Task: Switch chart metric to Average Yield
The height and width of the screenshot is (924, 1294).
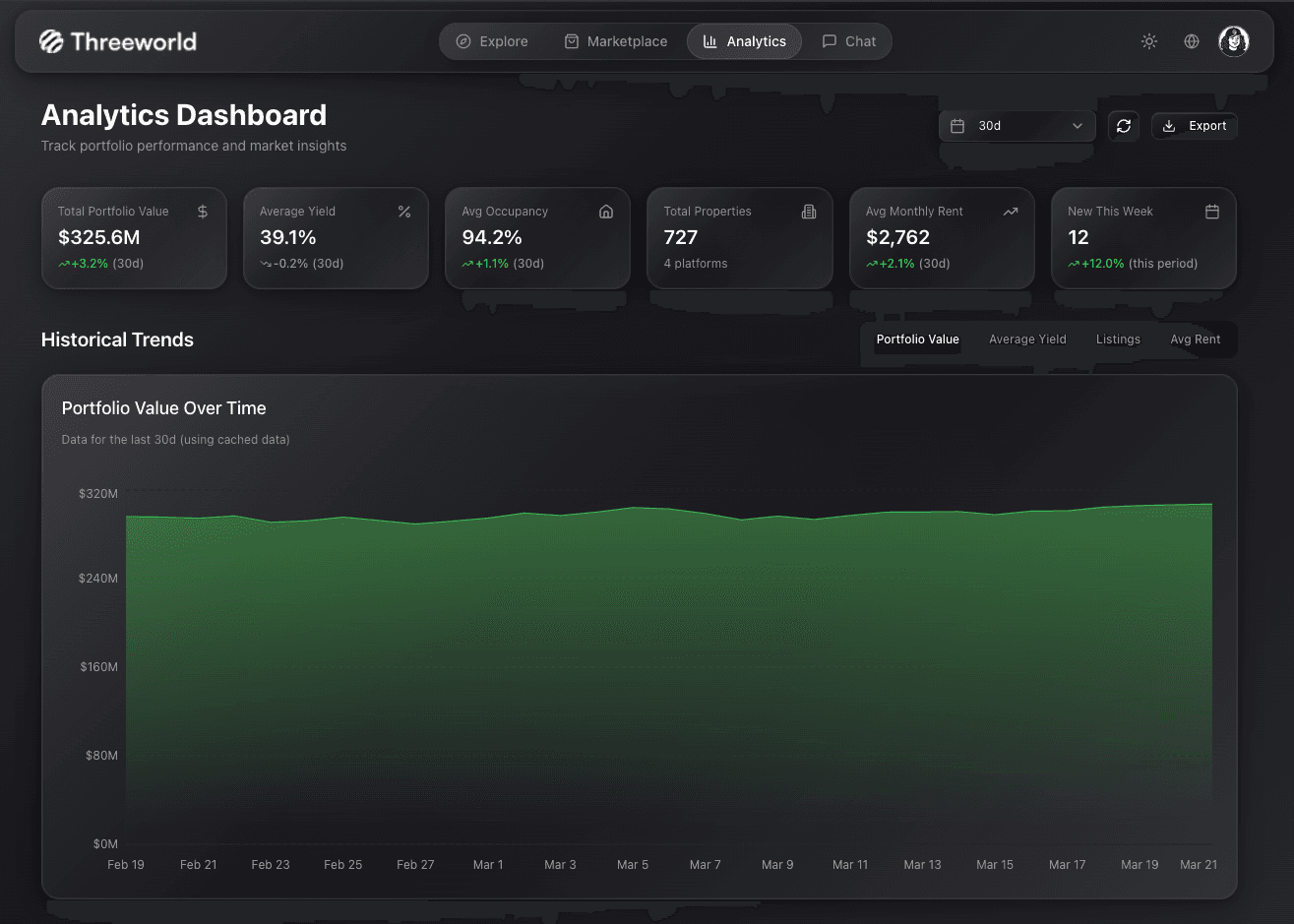Action: [1027, 339]
